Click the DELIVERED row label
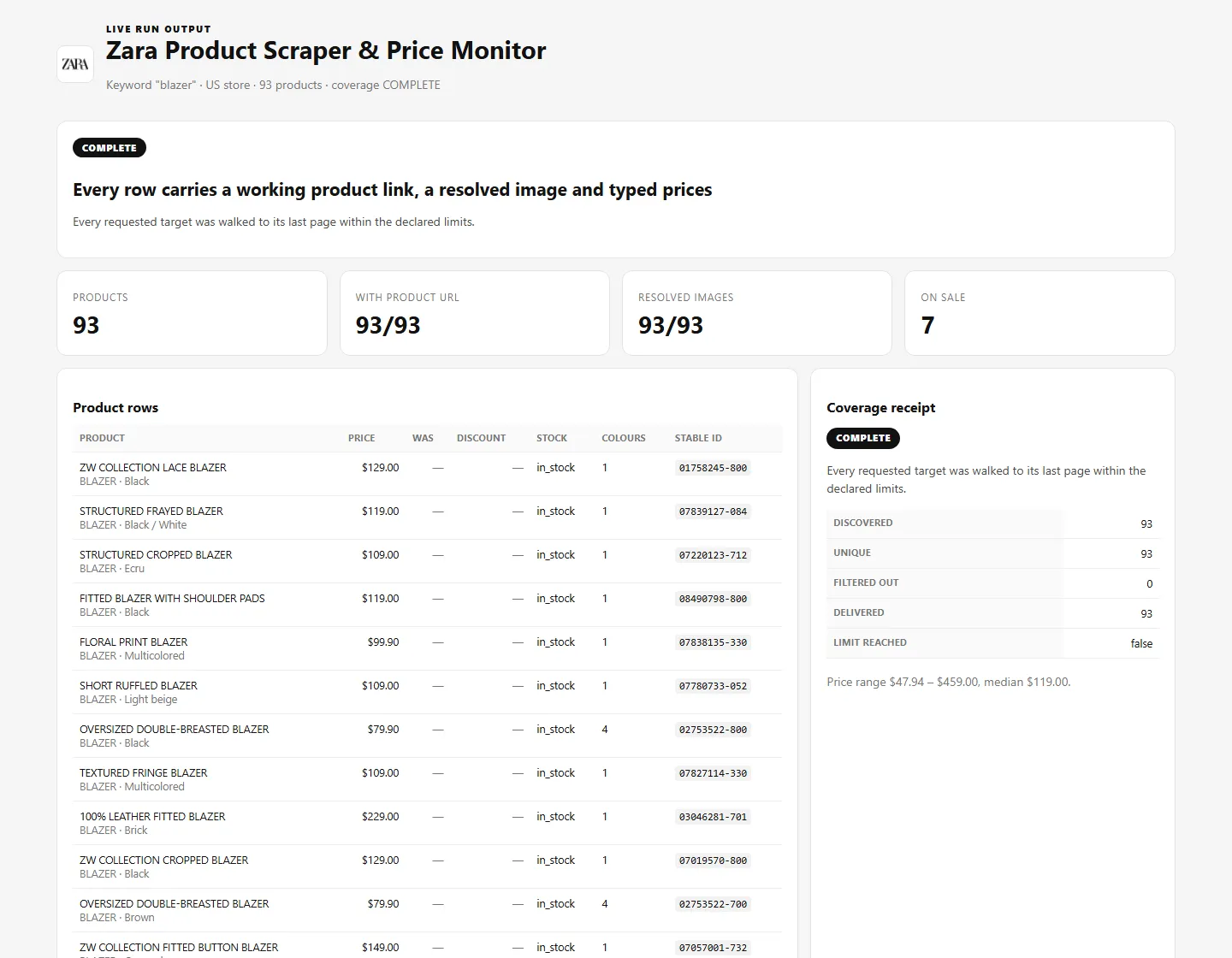 tap(859, 612)
